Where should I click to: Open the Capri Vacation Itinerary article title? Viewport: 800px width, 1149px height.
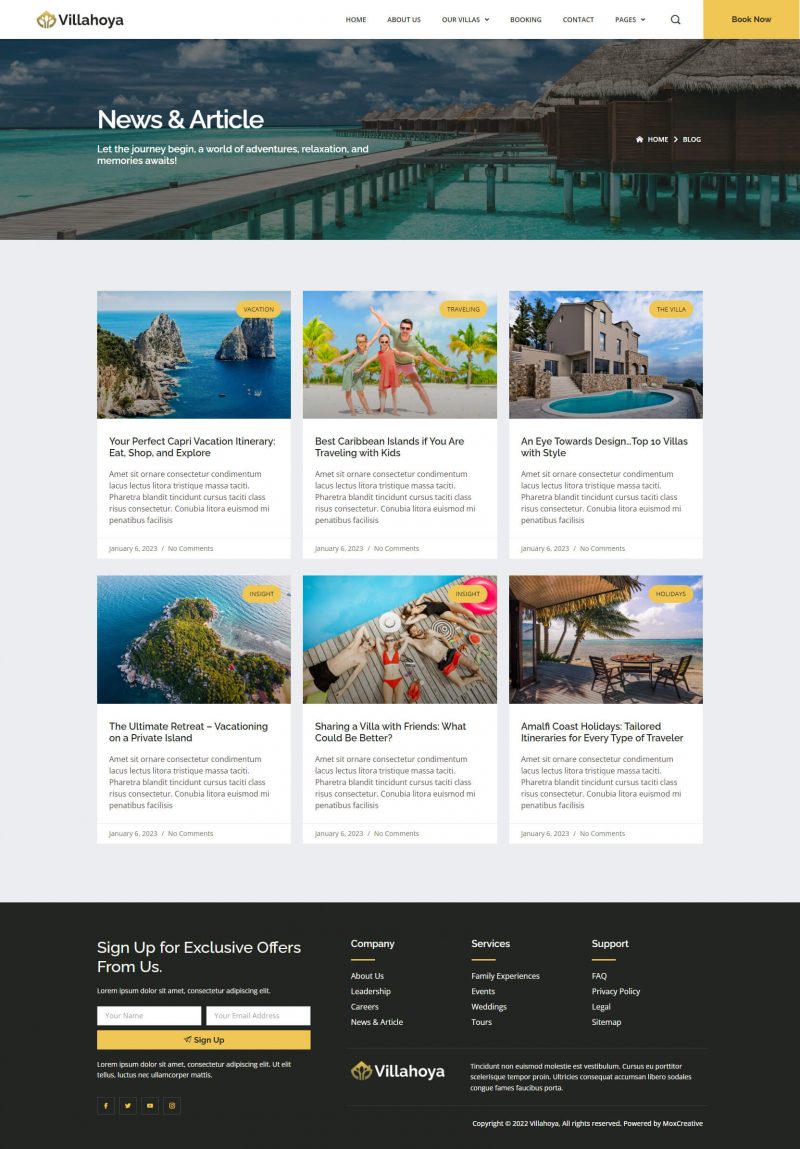point(192,447)
